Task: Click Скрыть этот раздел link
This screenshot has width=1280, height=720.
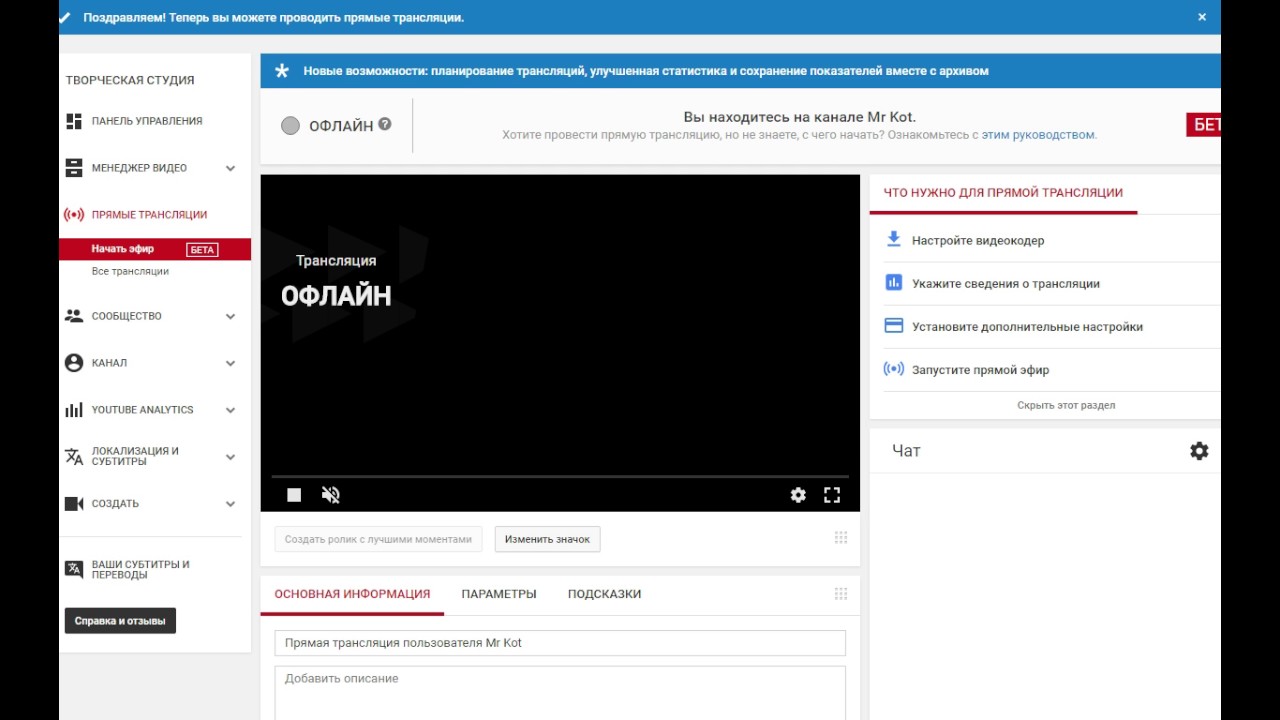Action: [1066, 405]
